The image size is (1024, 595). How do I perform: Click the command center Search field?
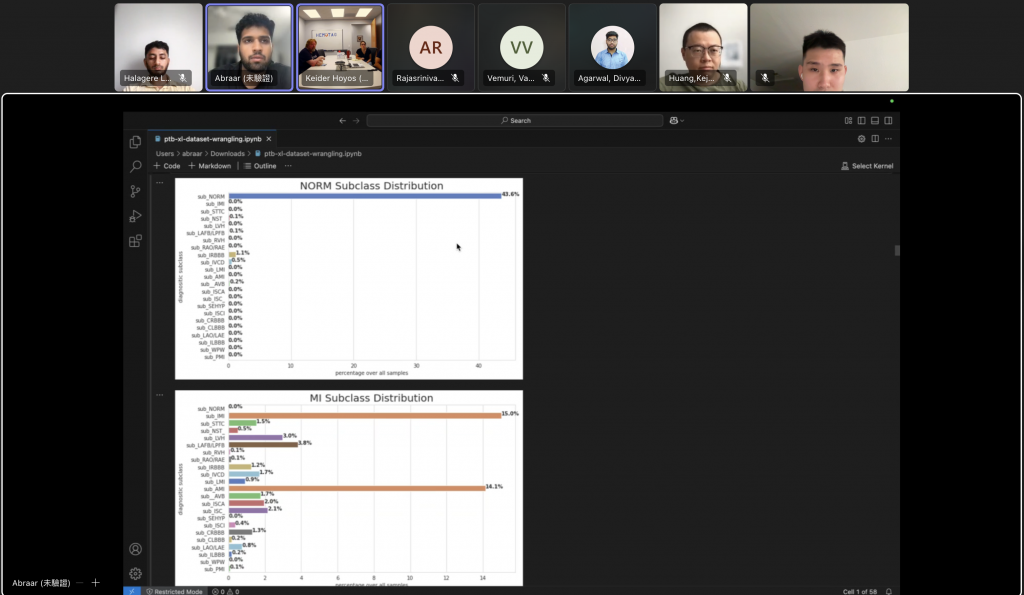[514, 120]
